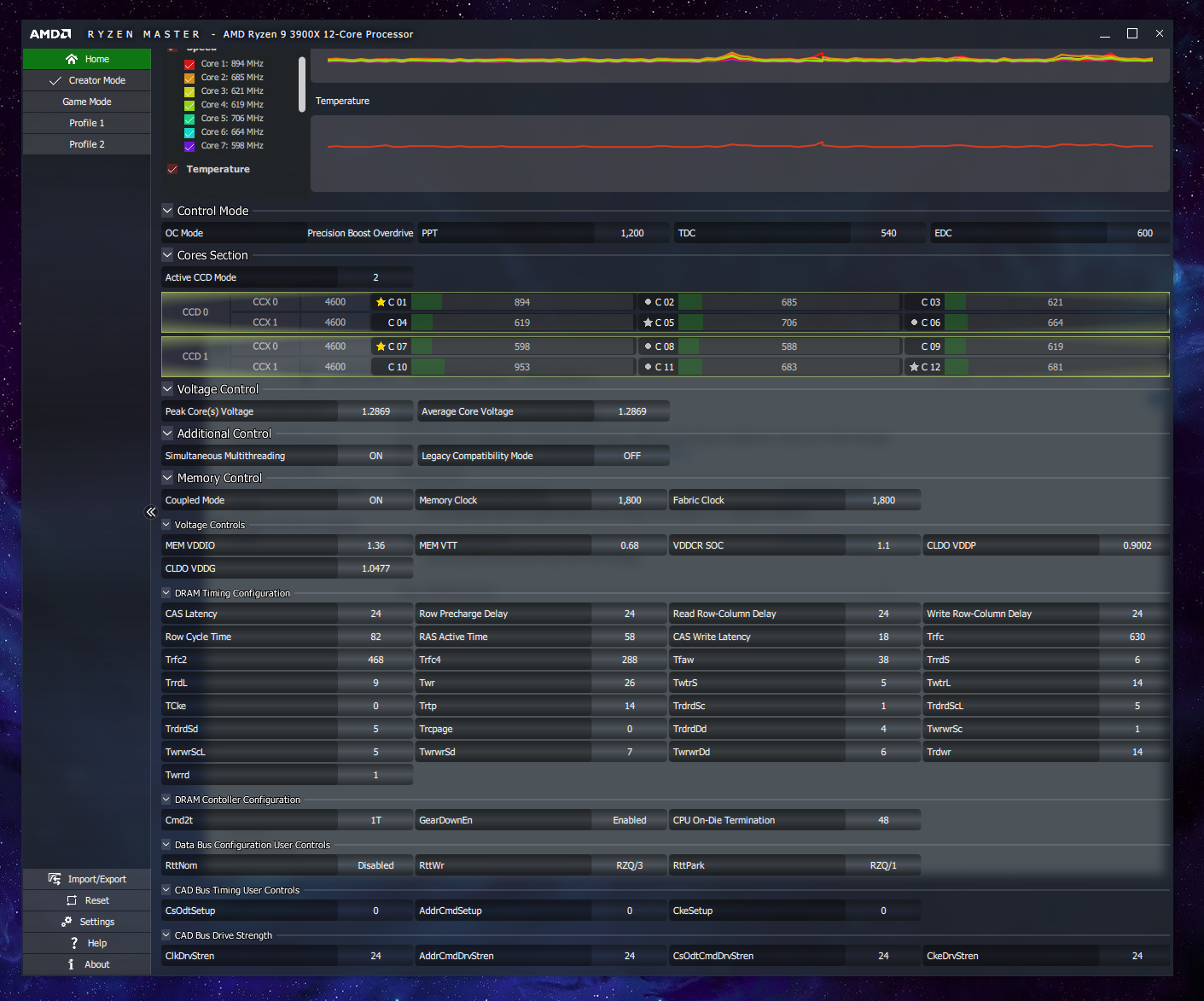Viewport: 1204px width, 1001px height.
Task: Click the GearDownEn Enabled value
Action: (630, 820)
